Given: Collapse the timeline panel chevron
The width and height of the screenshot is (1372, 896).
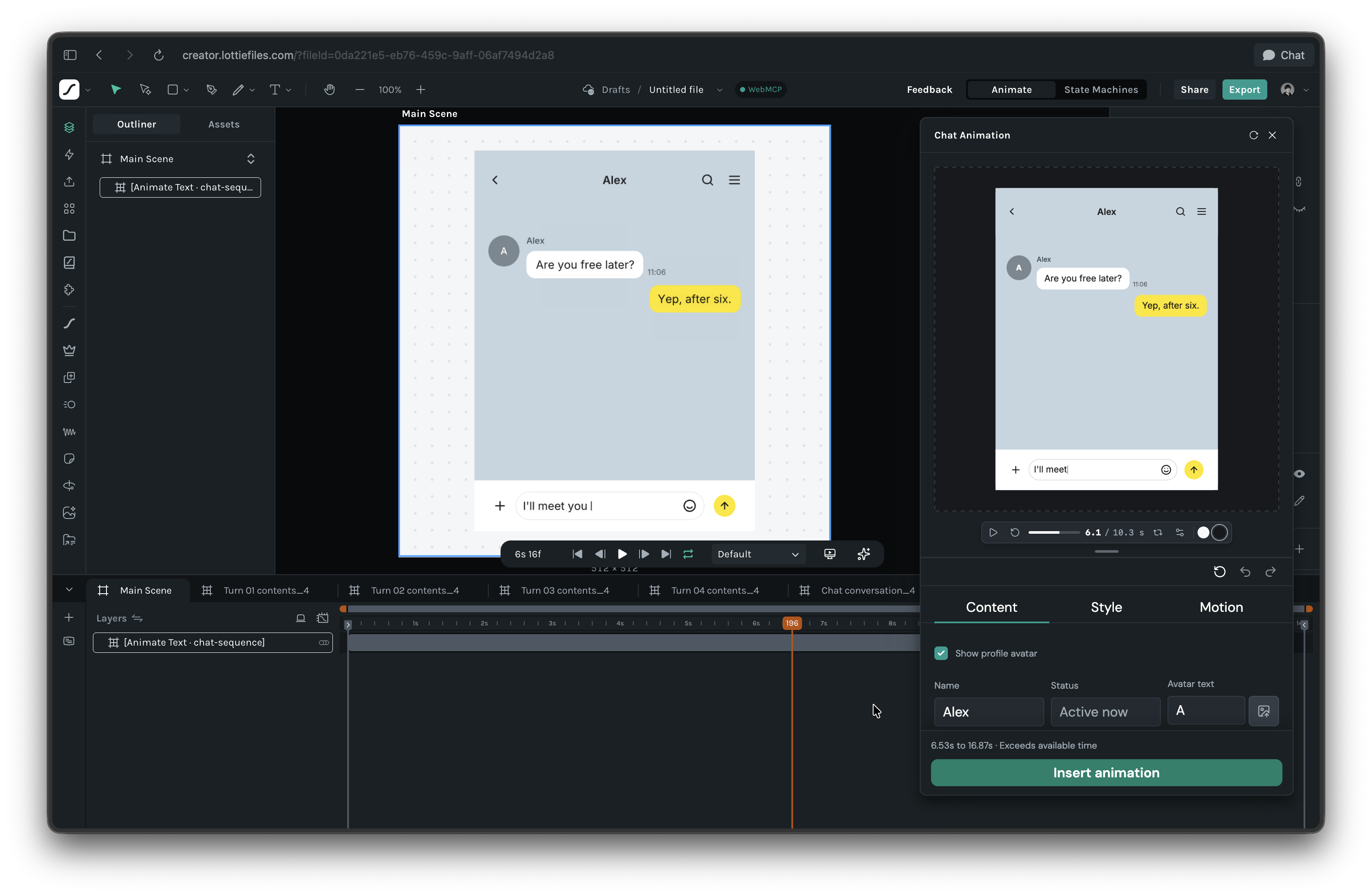Looking at the screenshot, I should click(69, 589).
